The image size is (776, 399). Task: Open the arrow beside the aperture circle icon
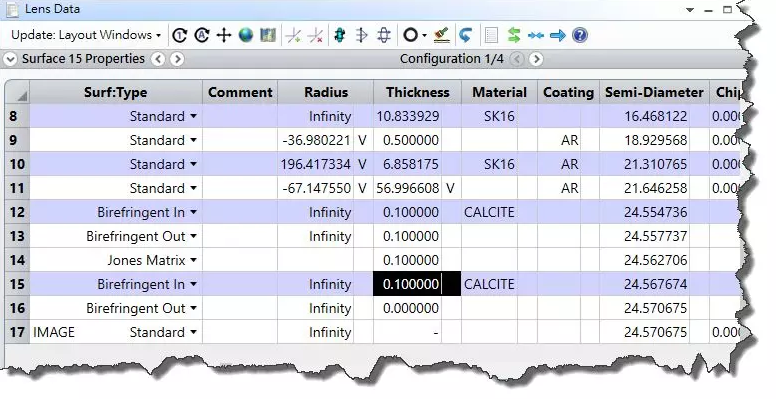click(425, 36)
